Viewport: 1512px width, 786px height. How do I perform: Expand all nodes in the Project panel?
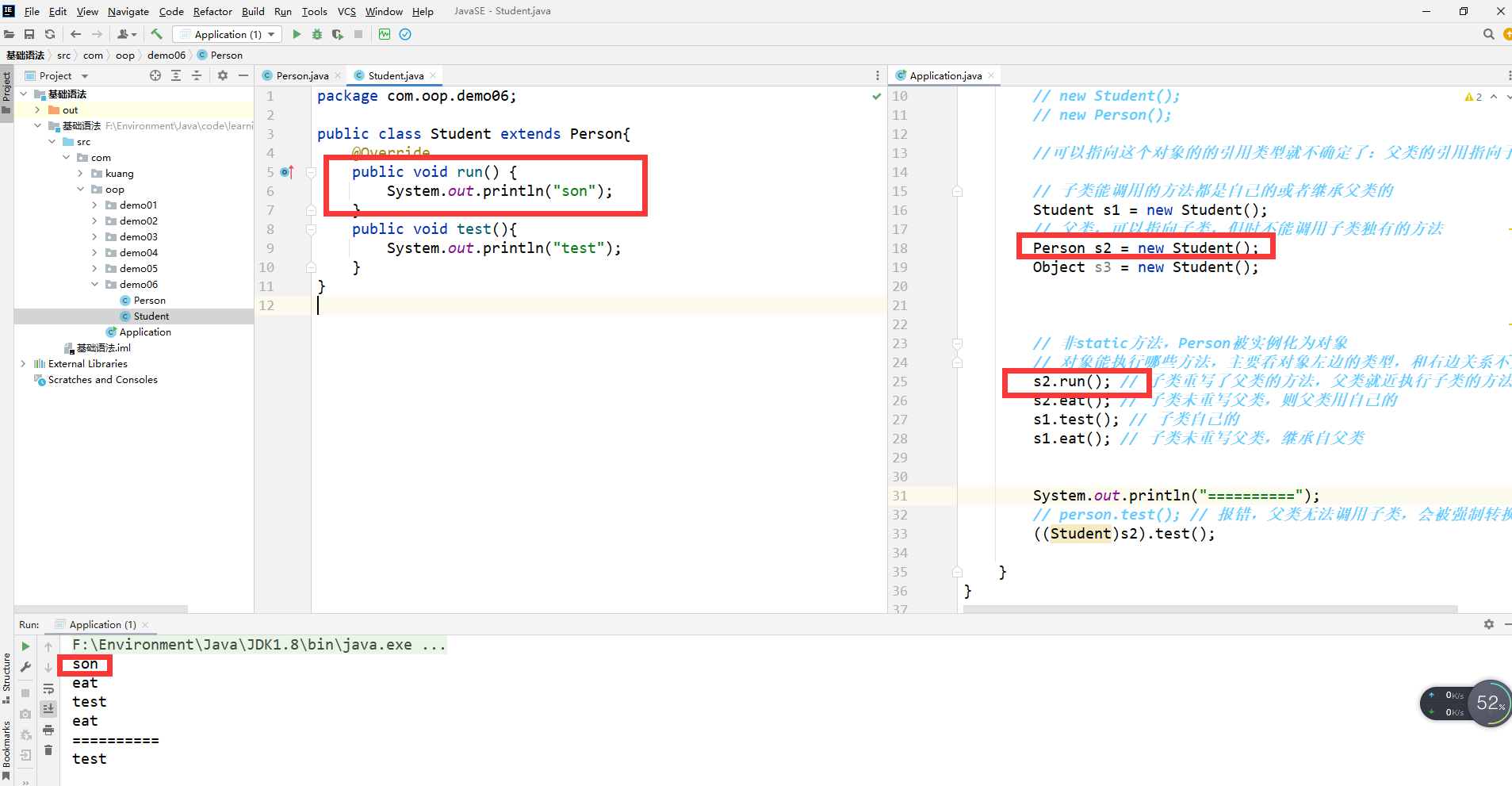(176, 75)
